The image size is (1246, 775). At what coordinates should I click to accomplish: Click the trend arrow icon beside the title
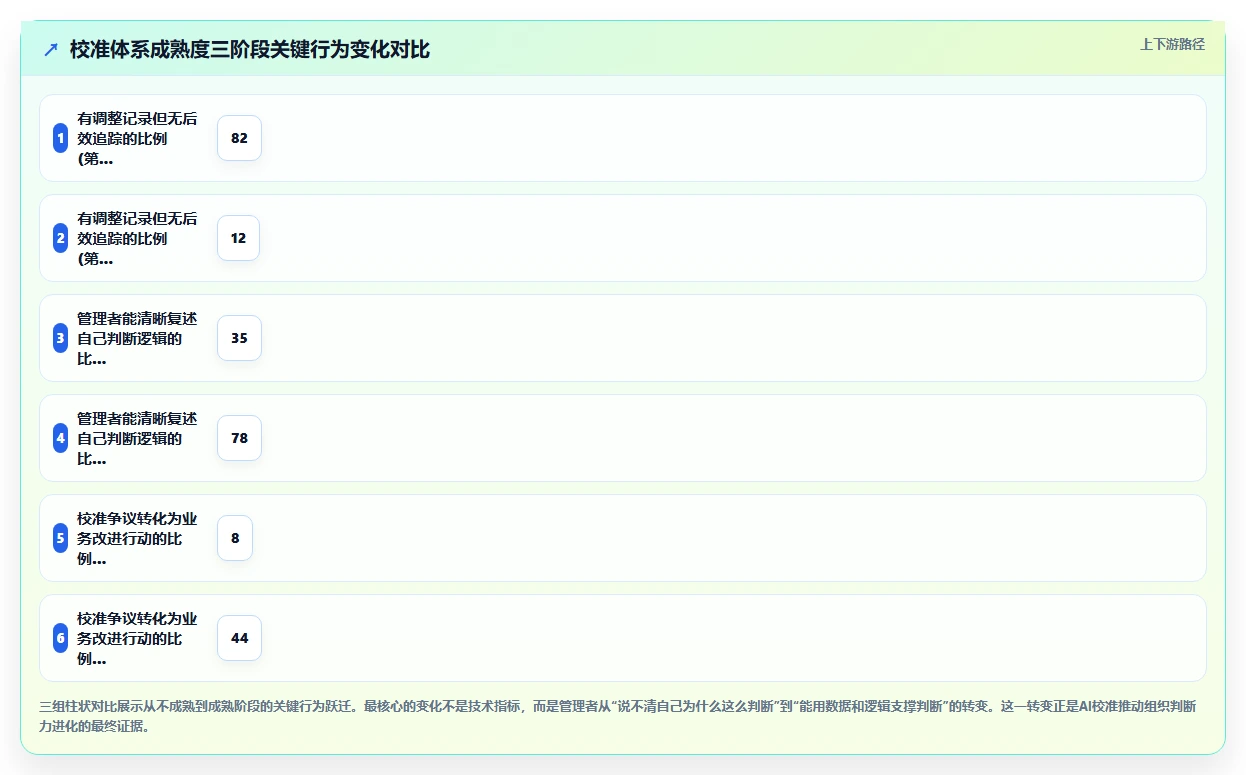pos(51,49)
